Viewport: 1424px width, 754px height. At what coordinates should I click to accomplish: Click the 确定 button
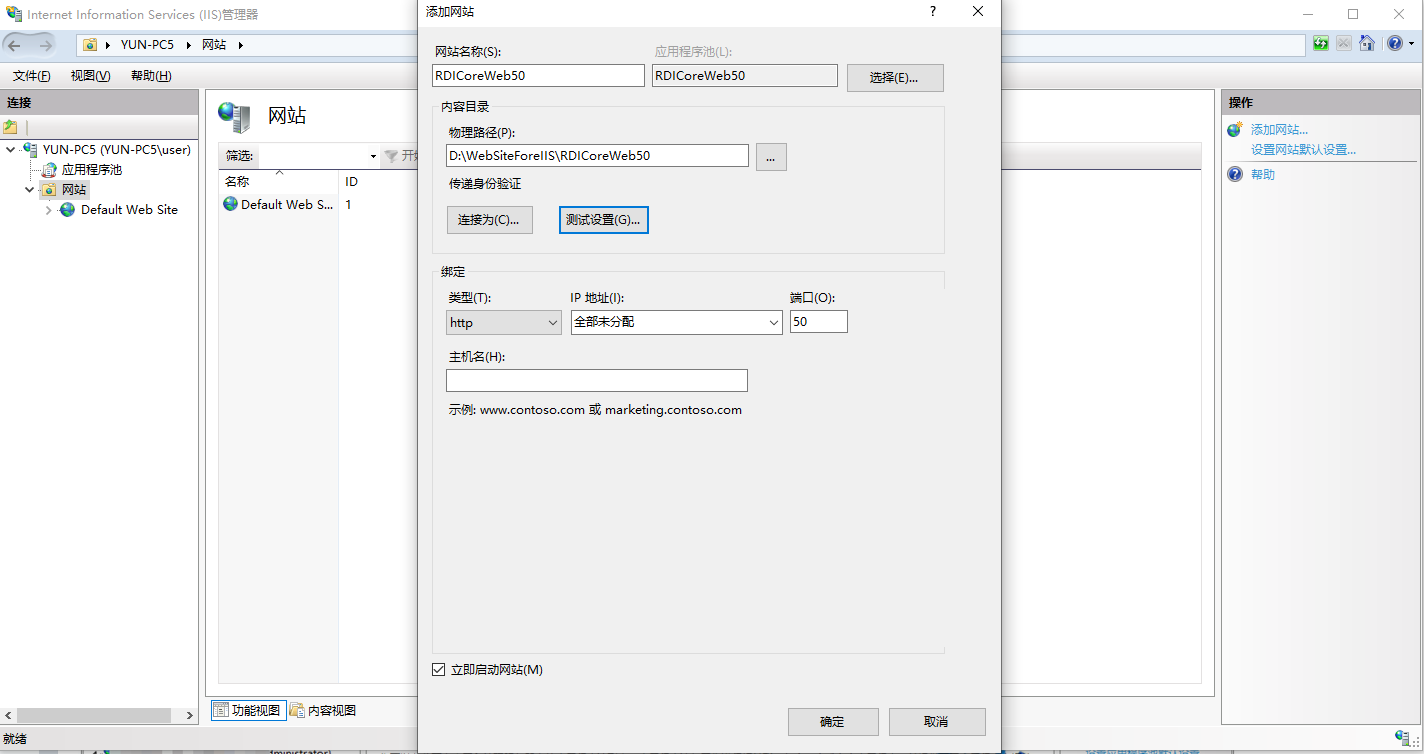pyautogui.click(x=832, y=722)
